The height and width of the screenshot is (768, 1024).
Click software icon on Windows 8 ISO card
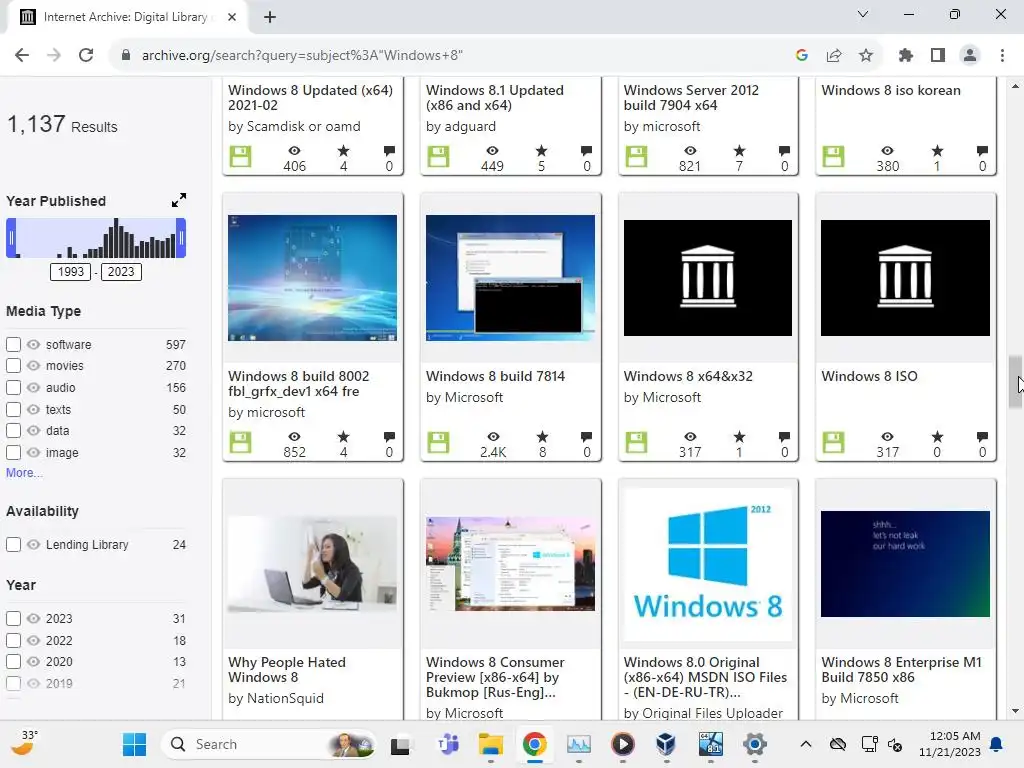coord(833,442)
